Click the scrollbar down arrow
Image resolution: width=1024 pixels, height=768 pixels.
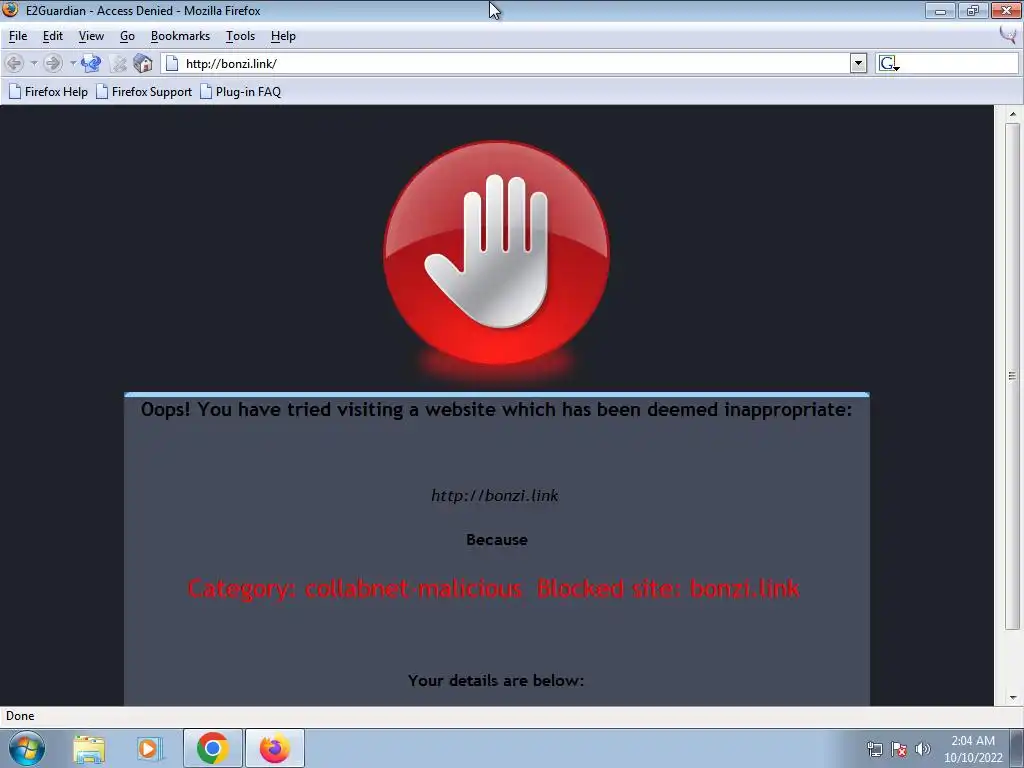tap(1013, 697)
